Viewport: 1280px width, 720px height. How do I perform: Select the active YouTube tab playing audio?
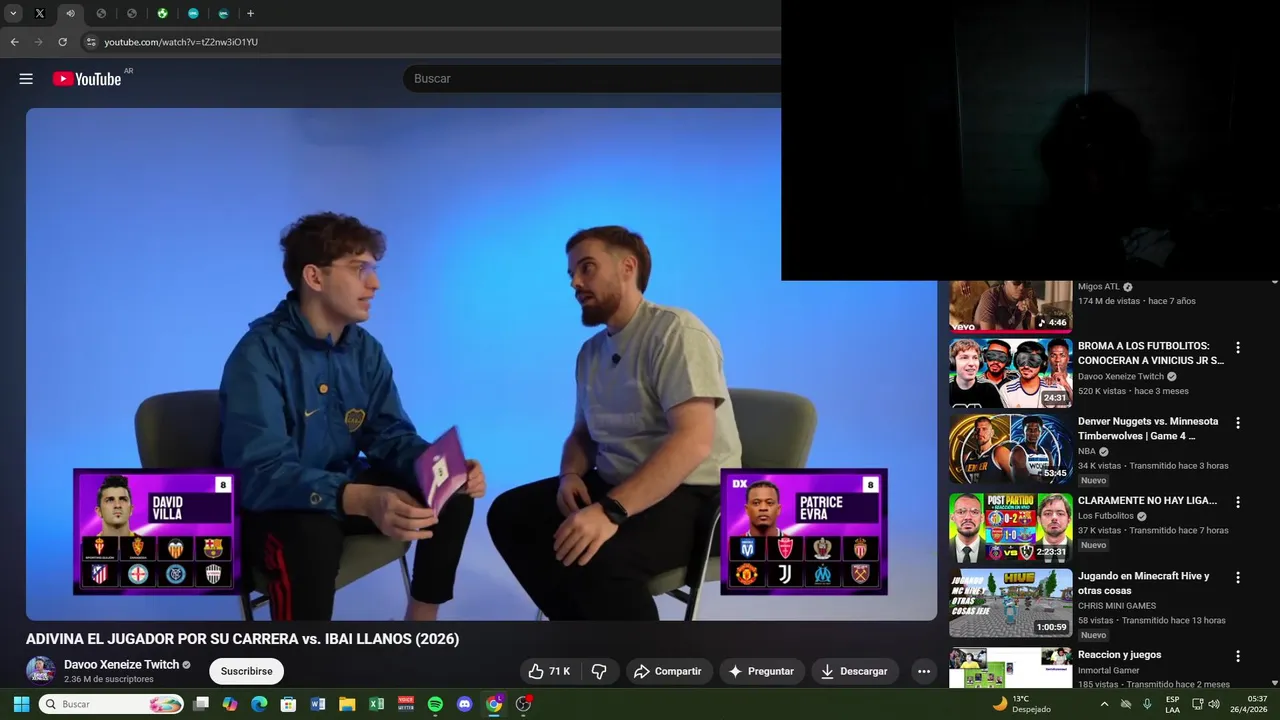pyautogui.click(x=70, y=14)
